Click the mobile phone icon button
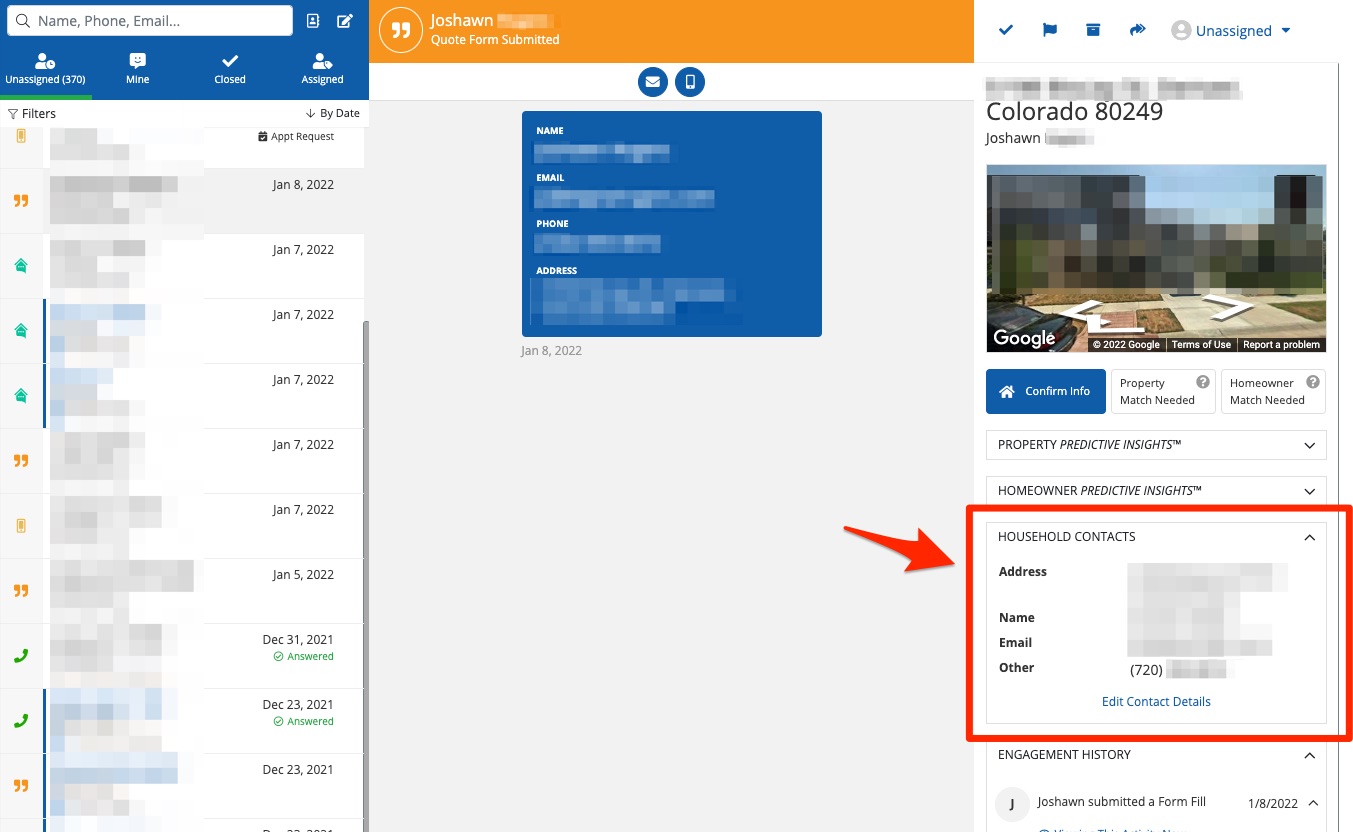 click(x=689, y=82)
